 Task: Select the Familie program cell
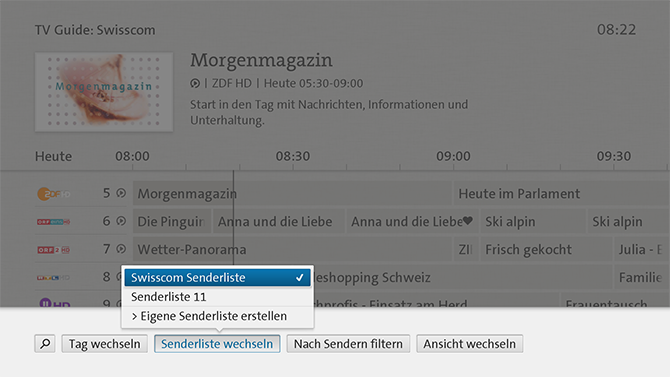(641, 277)
